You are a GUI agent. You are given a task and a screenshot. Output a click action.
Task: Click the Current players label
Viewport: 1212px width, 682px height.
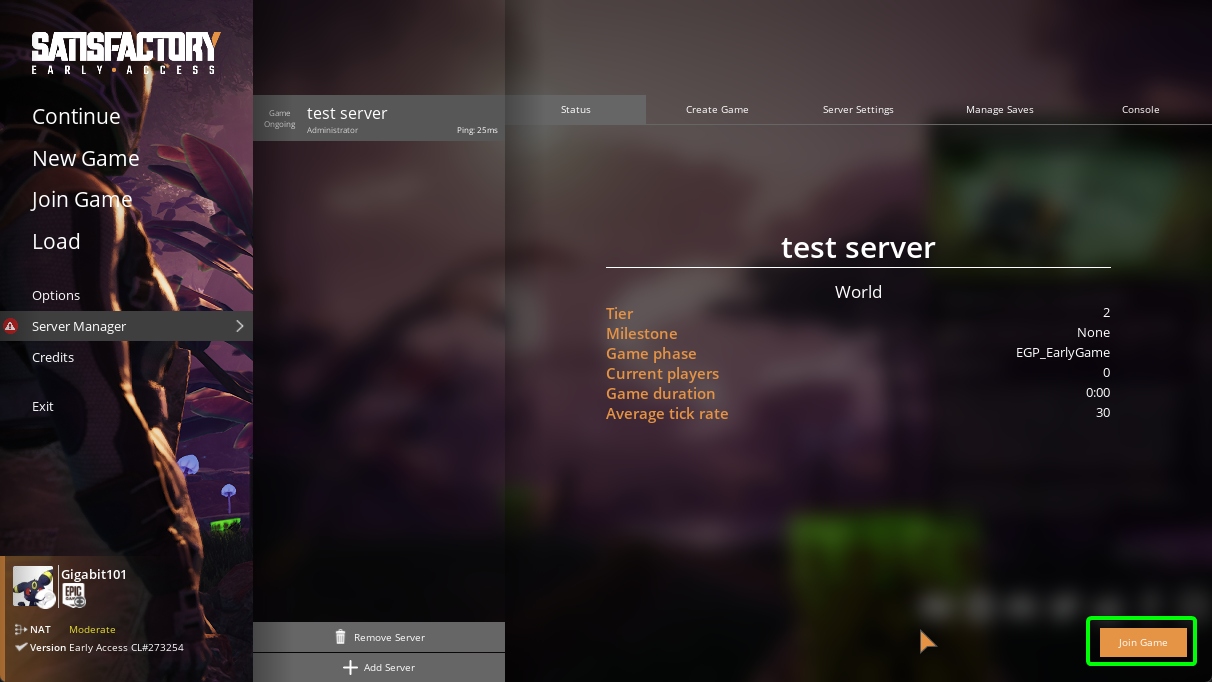pos(663,373)
